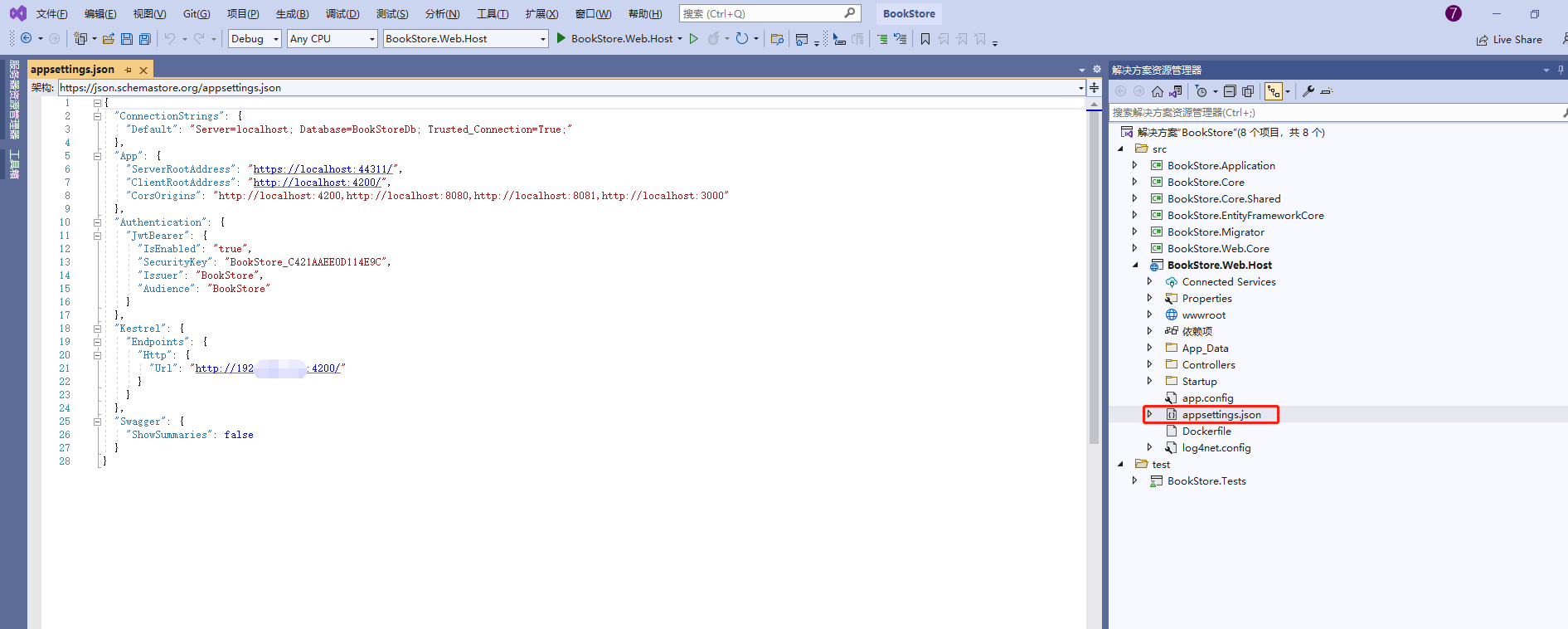Collapse the BookStore.Web.Host project node

pyautogui.click(x=1135, y=265)
